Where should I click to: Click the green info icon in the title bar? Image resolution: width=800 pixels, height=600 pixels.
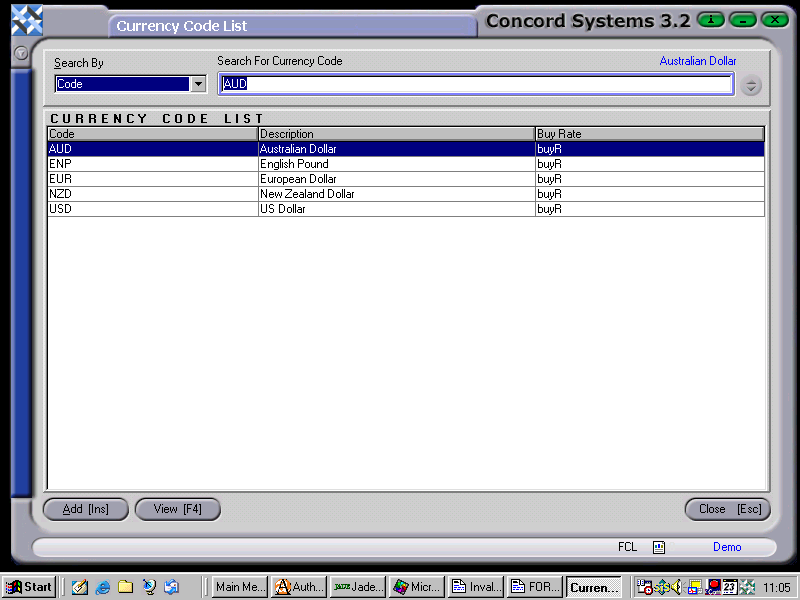pos(710,19)
